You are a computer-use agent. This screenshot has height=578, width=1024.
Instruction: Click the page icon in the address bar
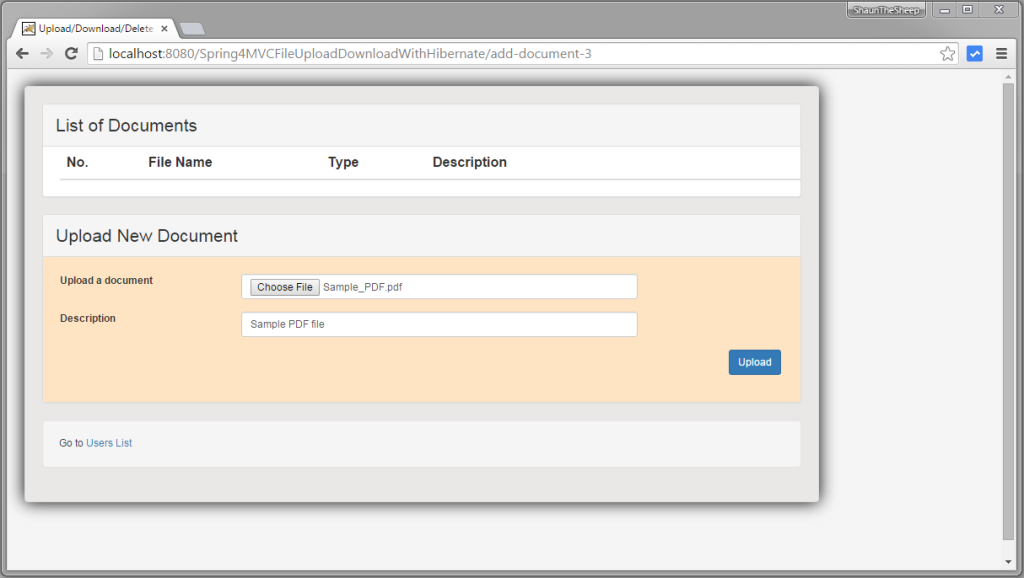(99, 53)
